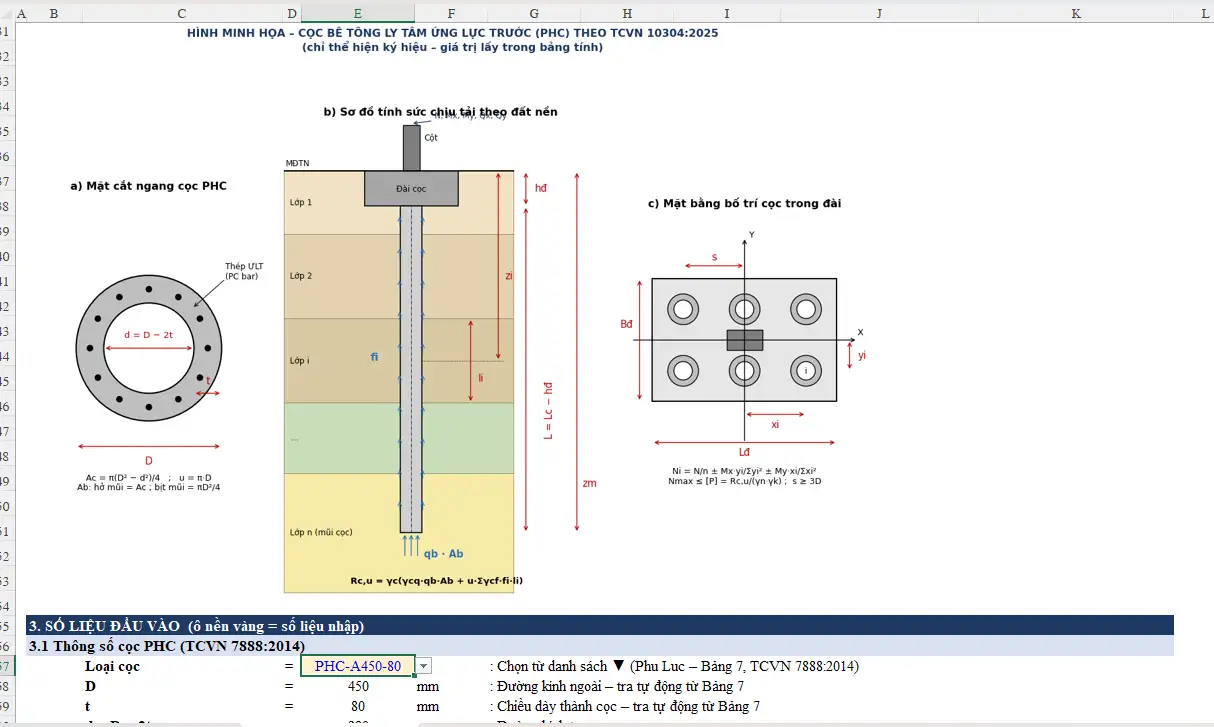Select column F header

pos(452,13)
